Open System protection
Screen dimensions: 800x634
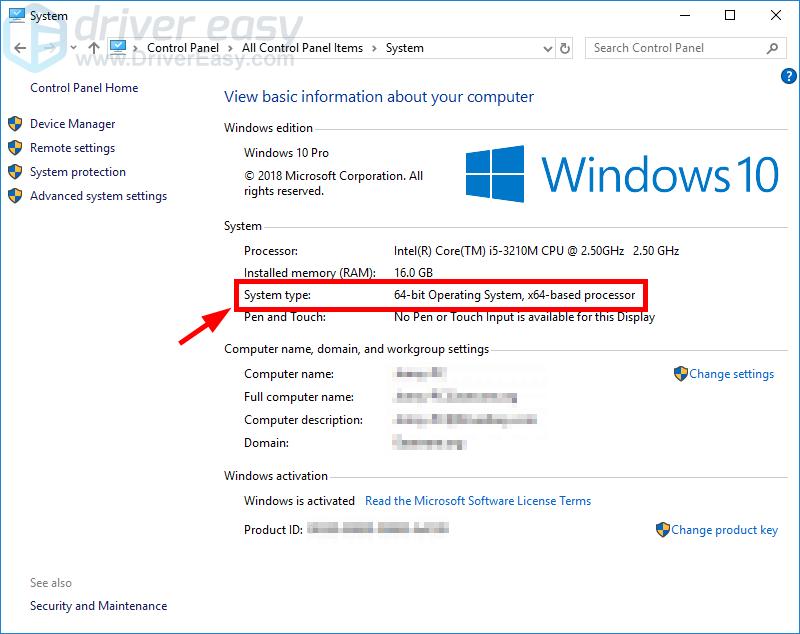[78, 172]
